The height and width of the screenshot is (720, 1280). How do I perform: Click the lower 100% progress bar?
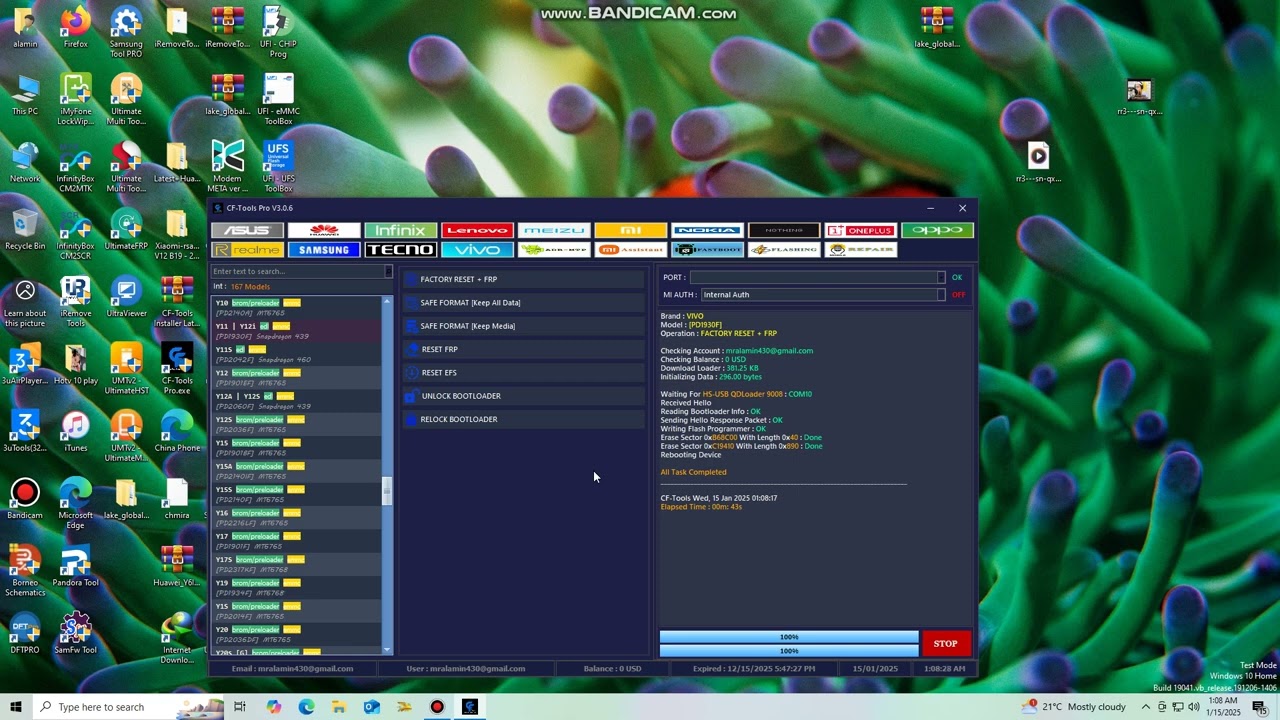pyautogui.click(x=789, y=651)
